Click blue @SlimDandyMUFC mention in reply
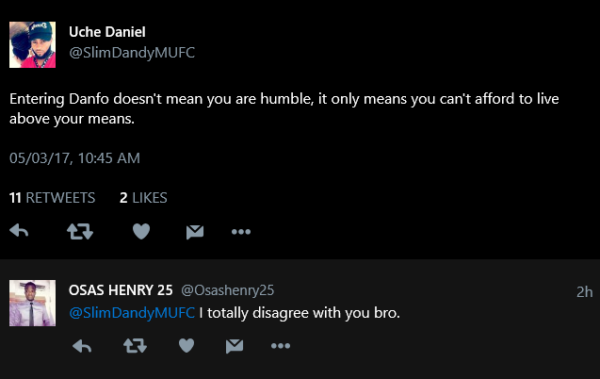 132,313
